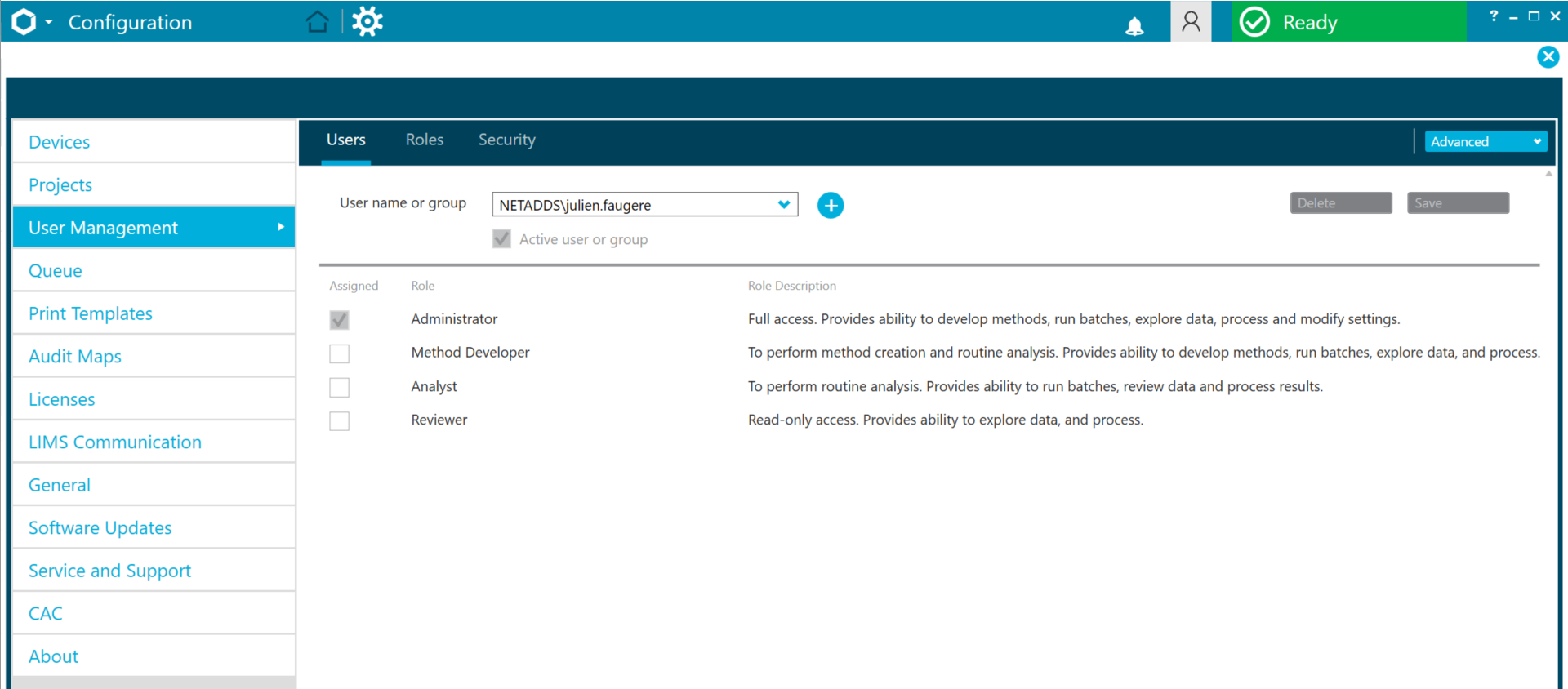Enable the Method Developer role checkbox
This screenshot has height=689, width=1568.
[x=339, y=353]
